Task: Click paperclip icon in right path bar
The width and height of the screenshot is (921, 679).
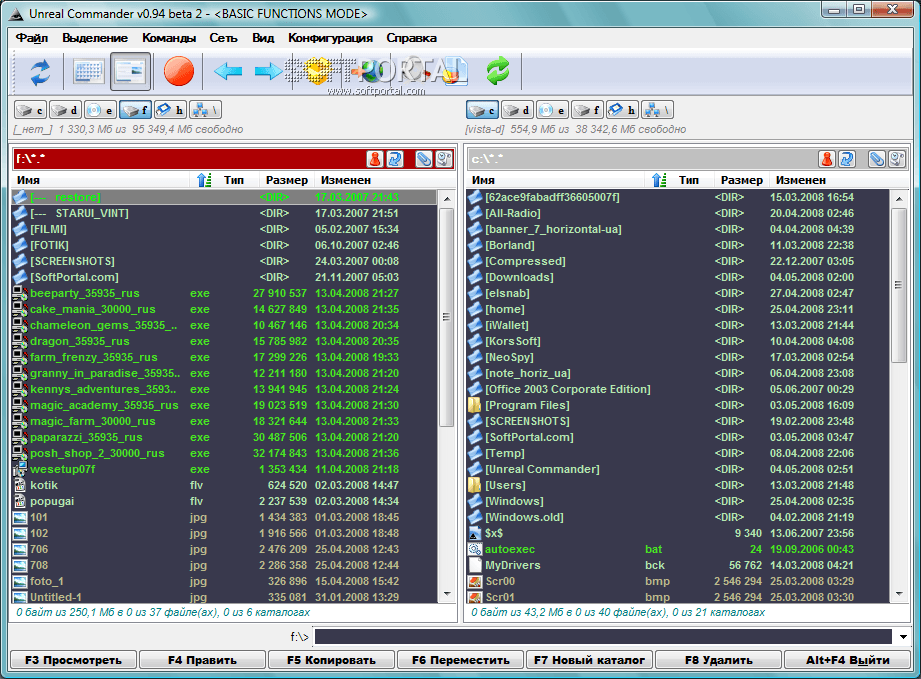Action: point(876,159)
